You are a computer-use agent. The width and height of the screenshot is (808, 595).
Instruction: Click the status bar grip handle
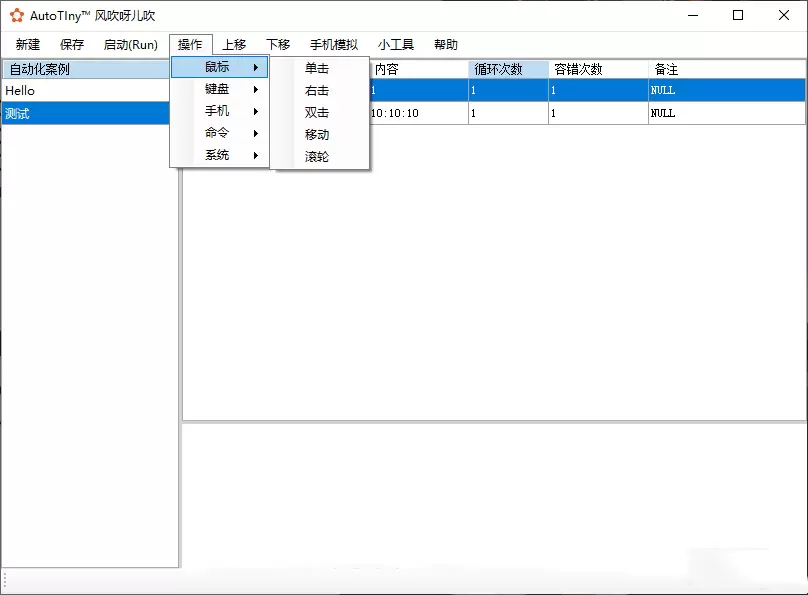(x=5, y=581)
